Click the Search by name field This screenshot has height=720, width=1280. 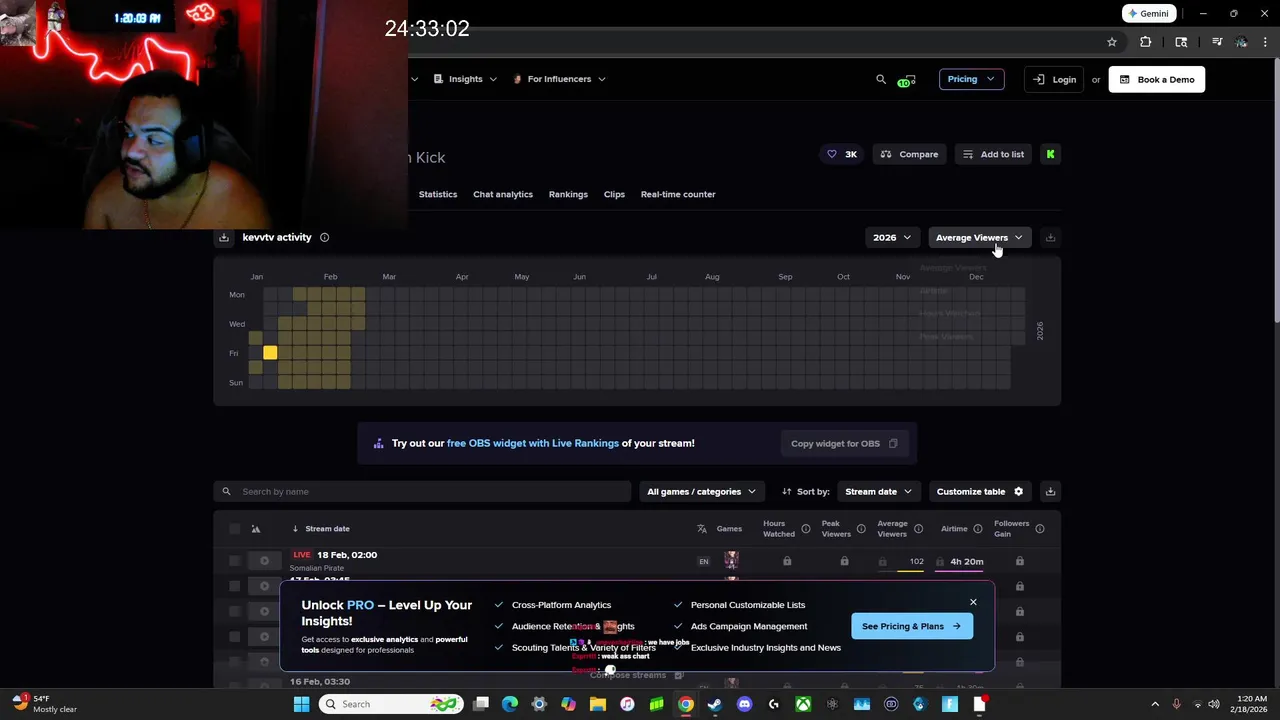tap(422, 491)
